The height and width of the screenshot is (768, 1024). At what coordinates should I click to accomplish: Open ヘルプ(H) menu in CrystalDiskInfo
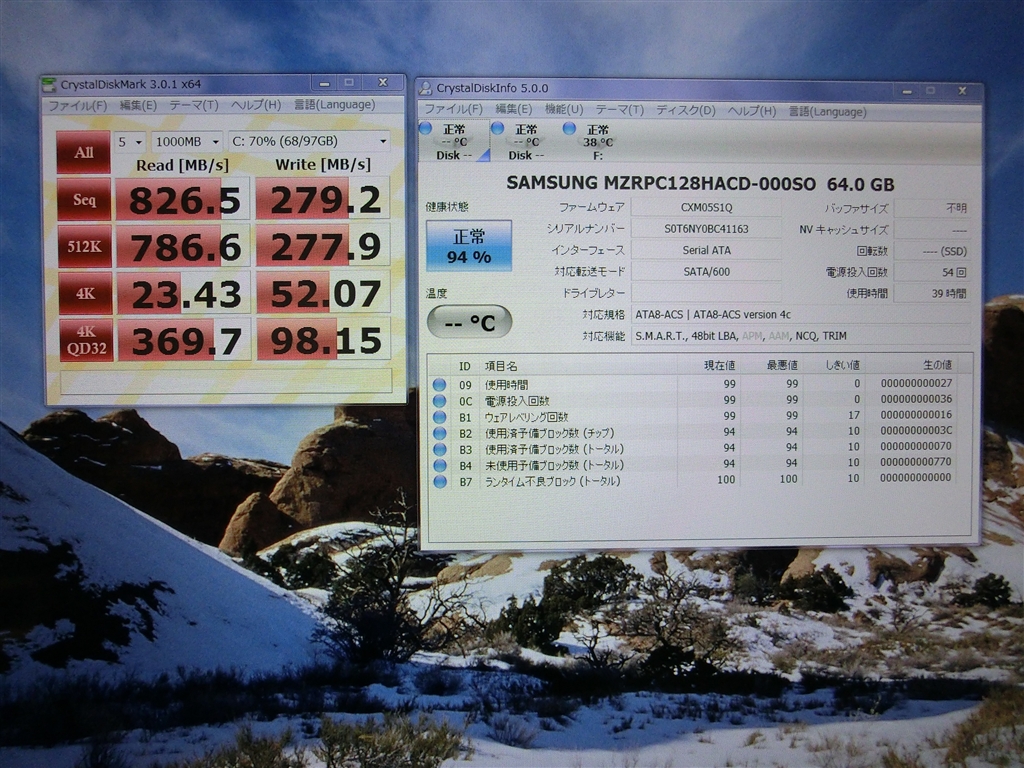tap(752, 111)
